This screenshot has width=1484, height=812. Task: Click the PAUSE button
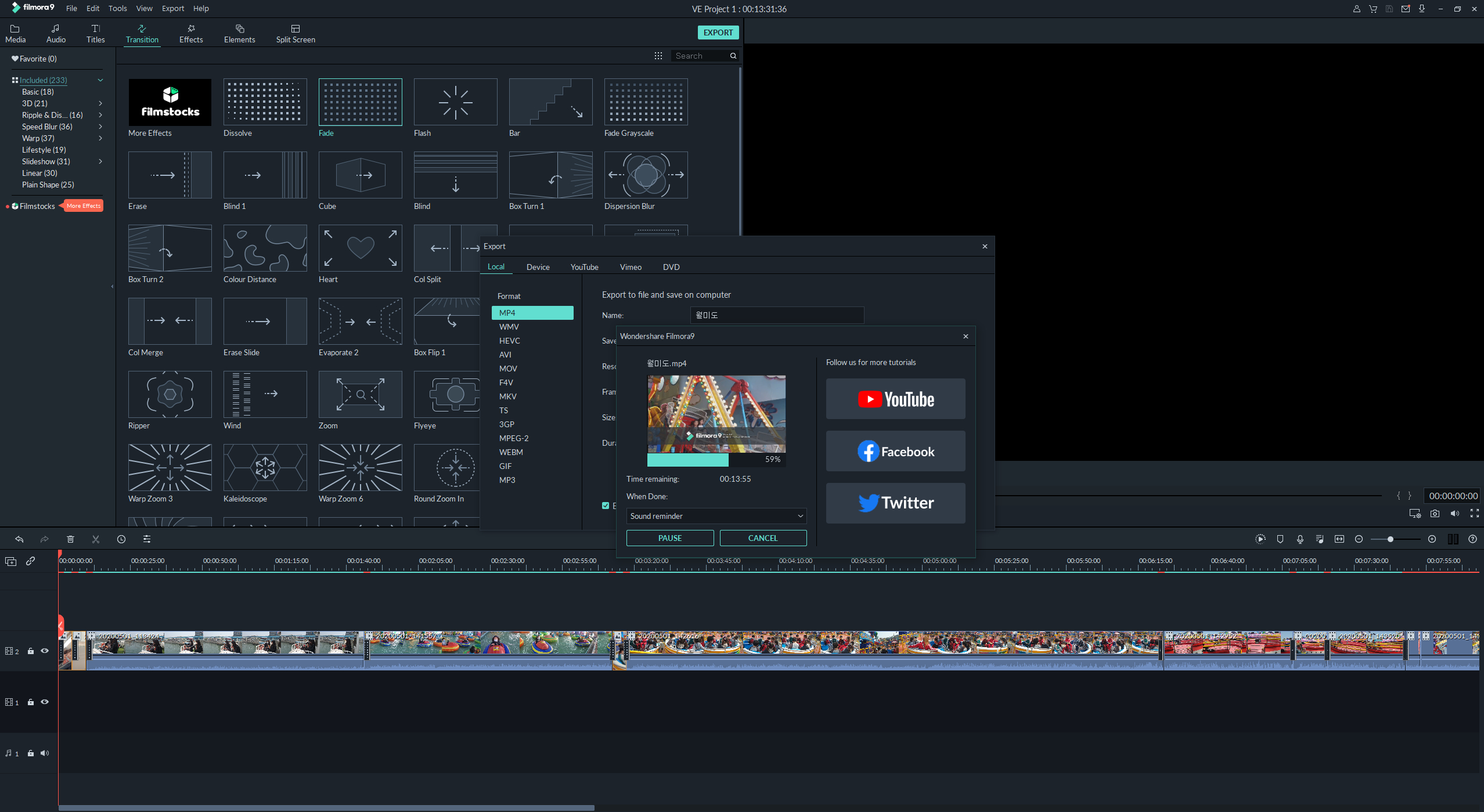pos(669,538)
